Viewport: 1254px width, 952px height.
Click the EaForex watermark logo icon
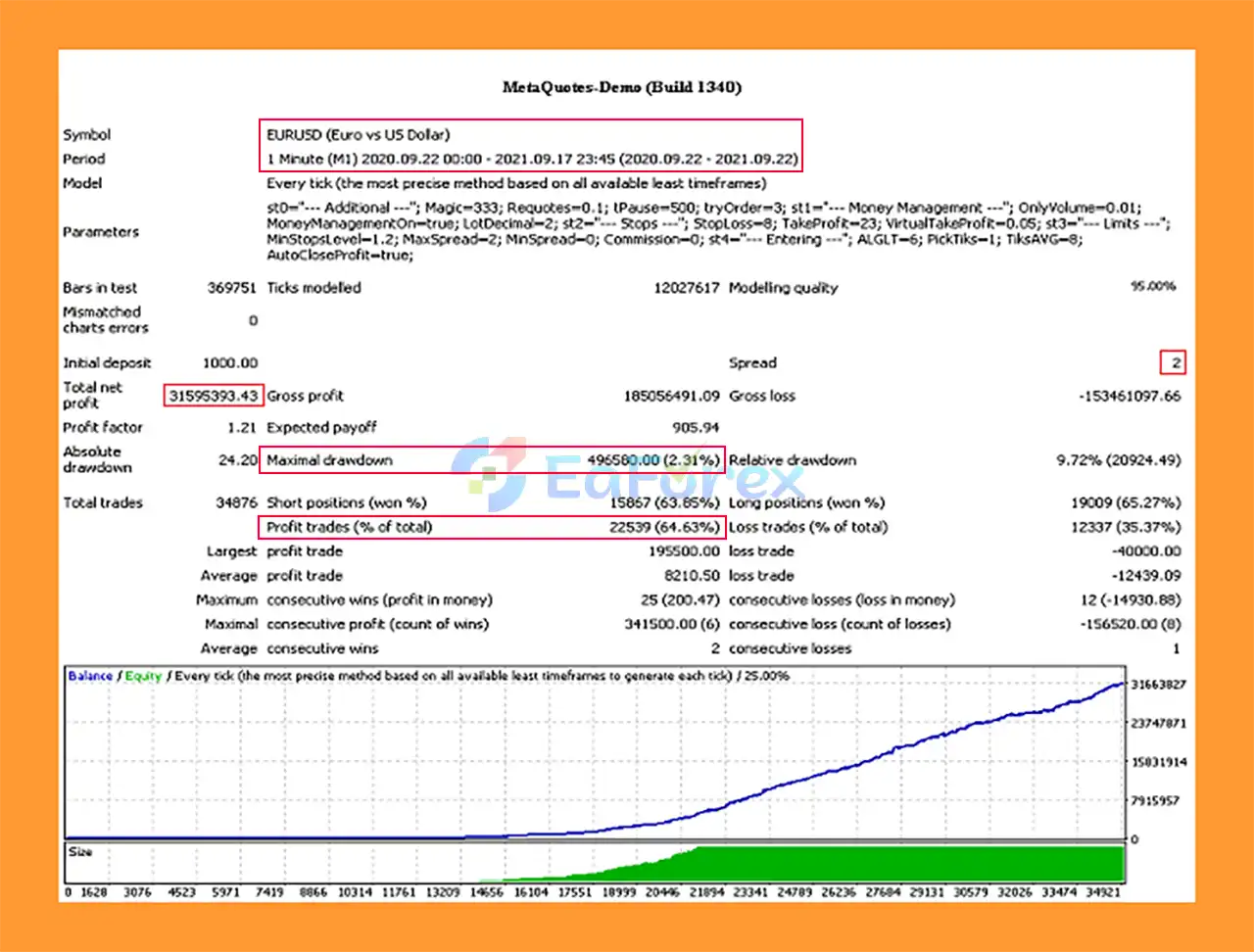tap(491, 472)
